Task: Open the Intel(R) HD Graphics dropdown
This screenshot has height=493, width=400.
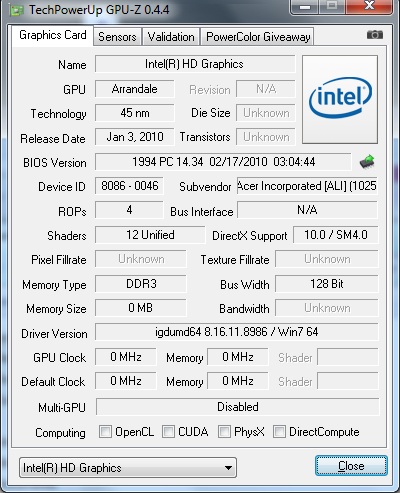Action: pyautogui.click(x=128, y=468)
